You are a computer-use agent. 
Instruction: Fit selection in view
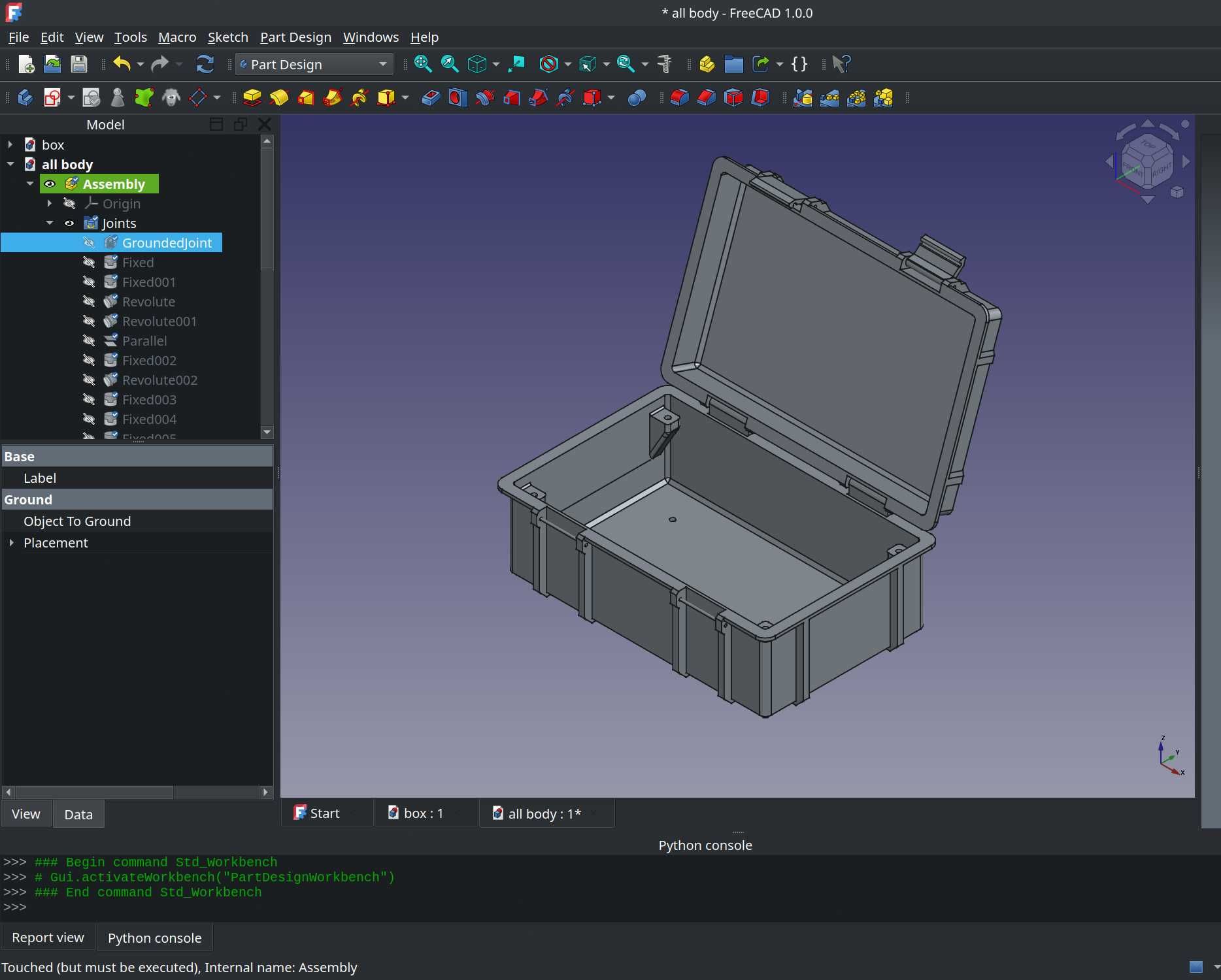point(450,64)
